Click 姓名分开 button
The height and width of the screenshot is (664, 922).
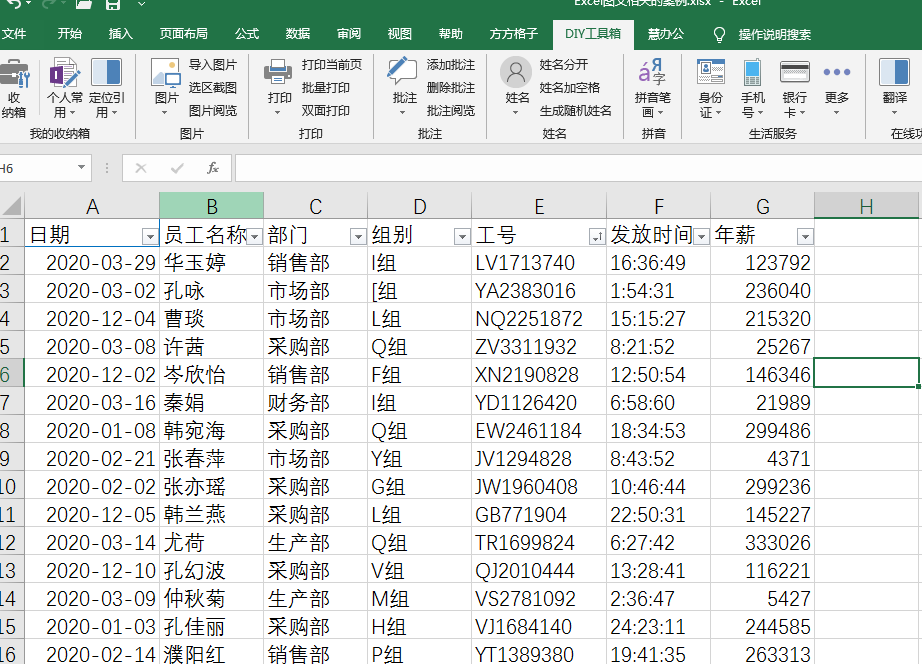pyautogui.click(x=563, y=65)
